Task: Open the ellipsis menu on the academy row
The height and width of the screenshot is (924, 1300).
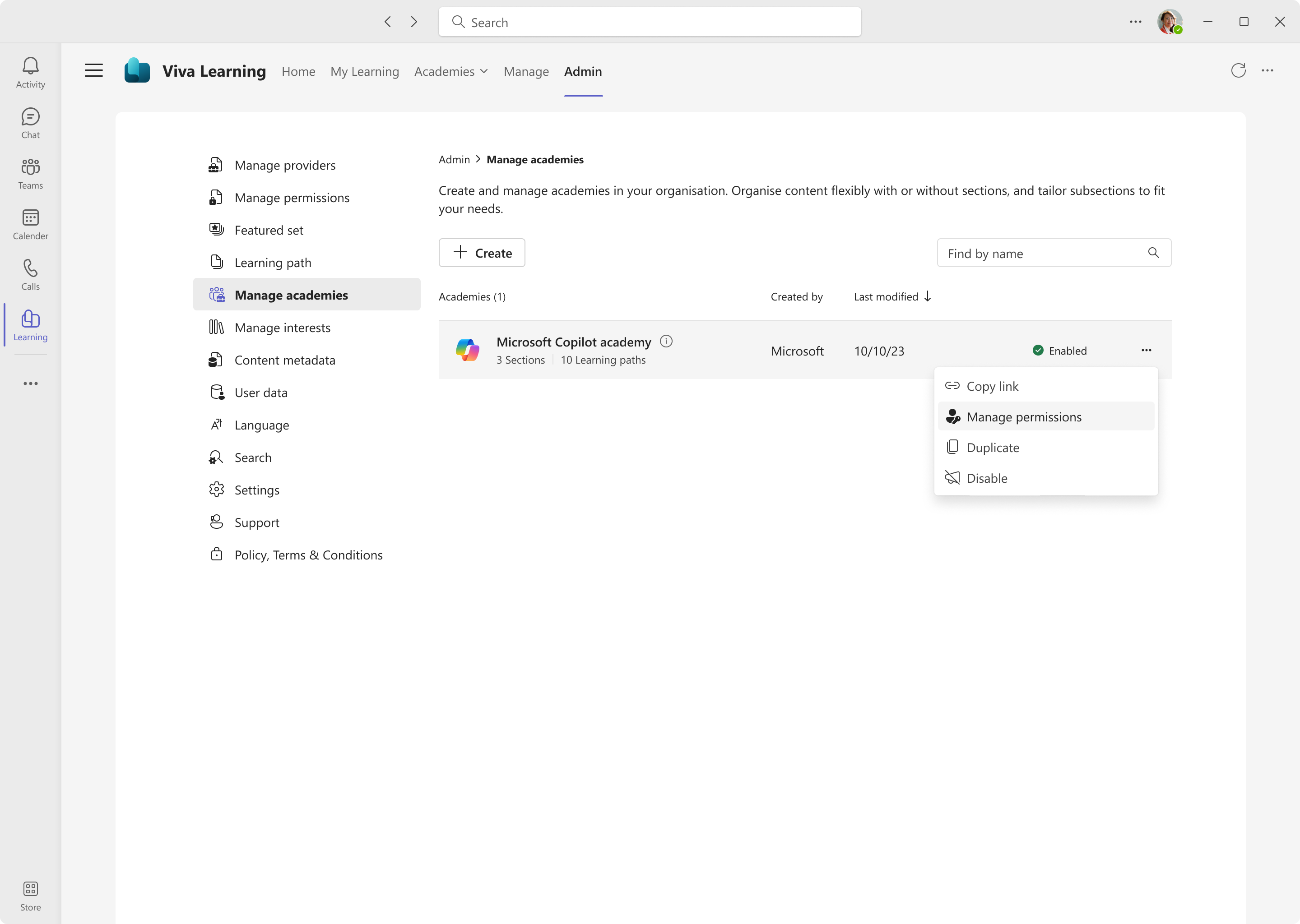Action: tap(1147, 350)
